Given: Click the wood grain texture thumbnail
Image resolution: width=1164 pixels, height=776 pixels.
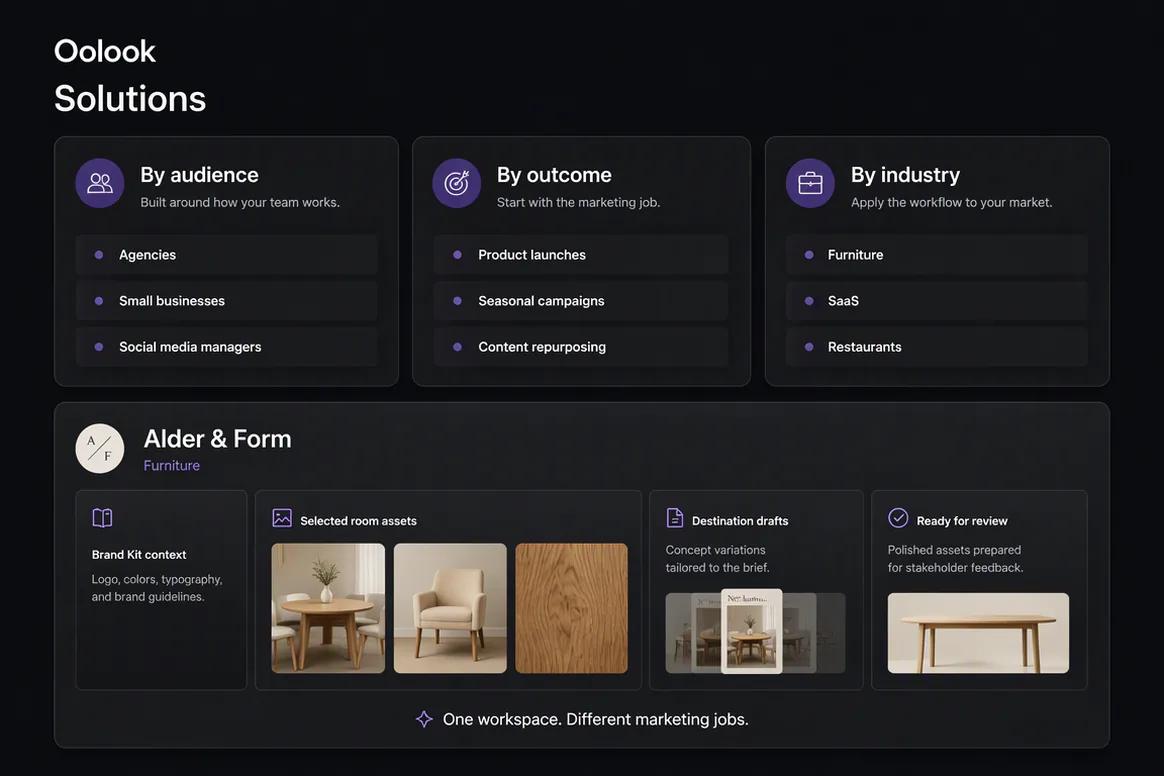Looking at the screenshot, I should pyautogui.click(x=572, y=608).
